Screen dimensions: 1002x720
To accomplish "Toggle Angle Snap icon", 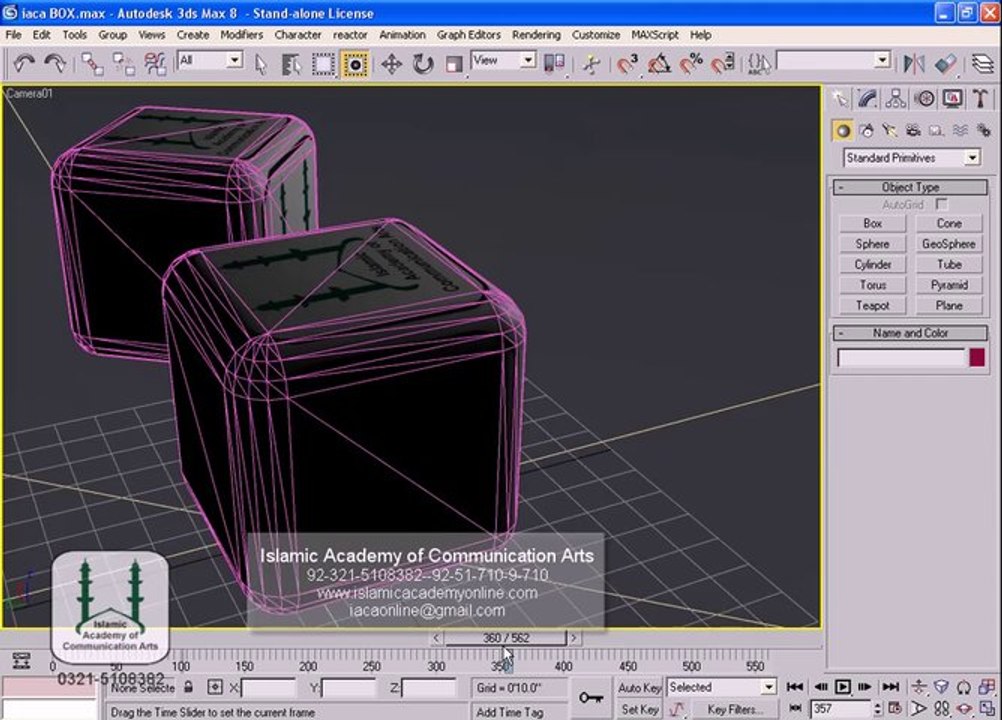I will pyautogui.click(x=659, y=64).
